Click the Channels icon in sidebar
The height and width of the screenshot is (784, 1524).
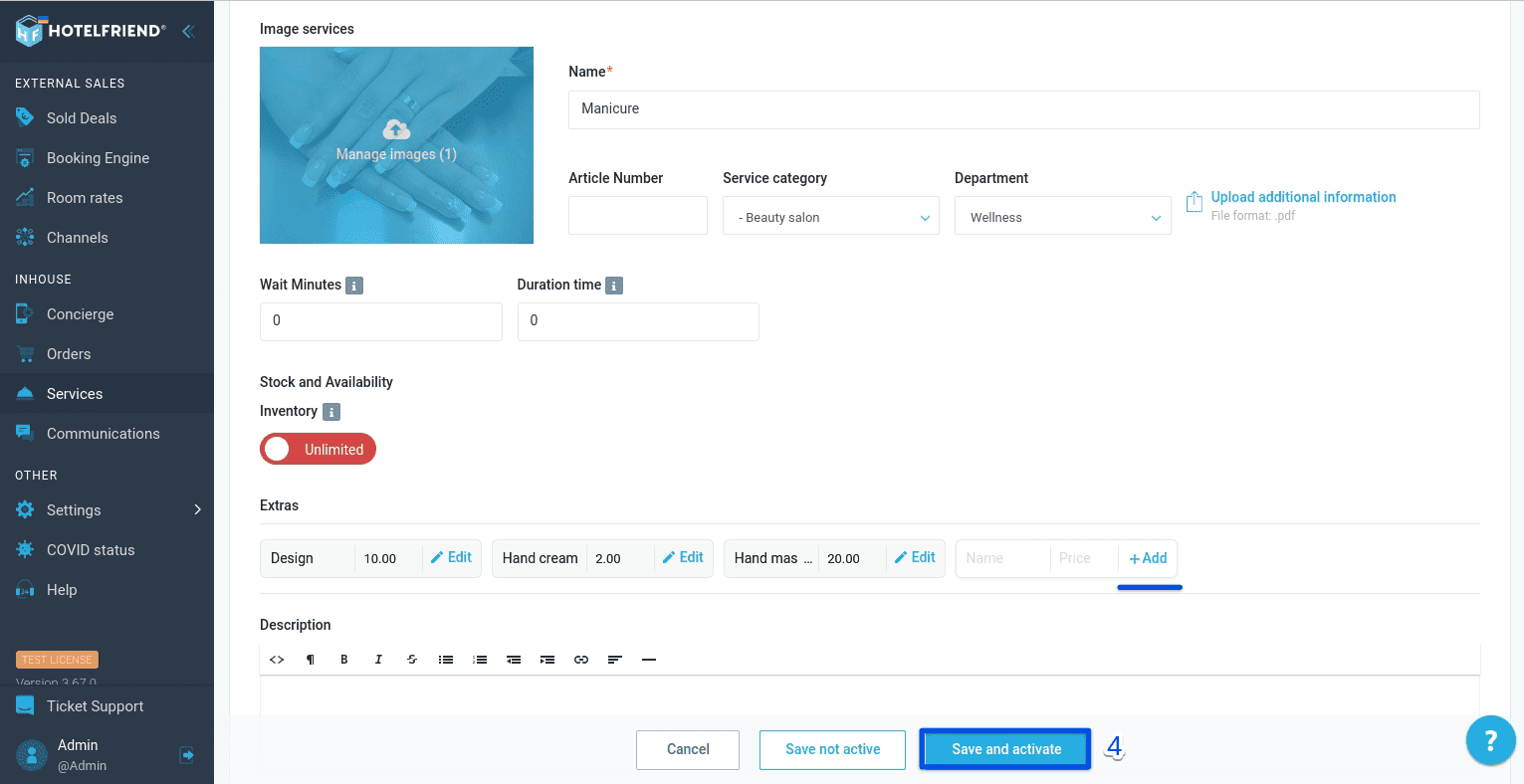point(25,237)
